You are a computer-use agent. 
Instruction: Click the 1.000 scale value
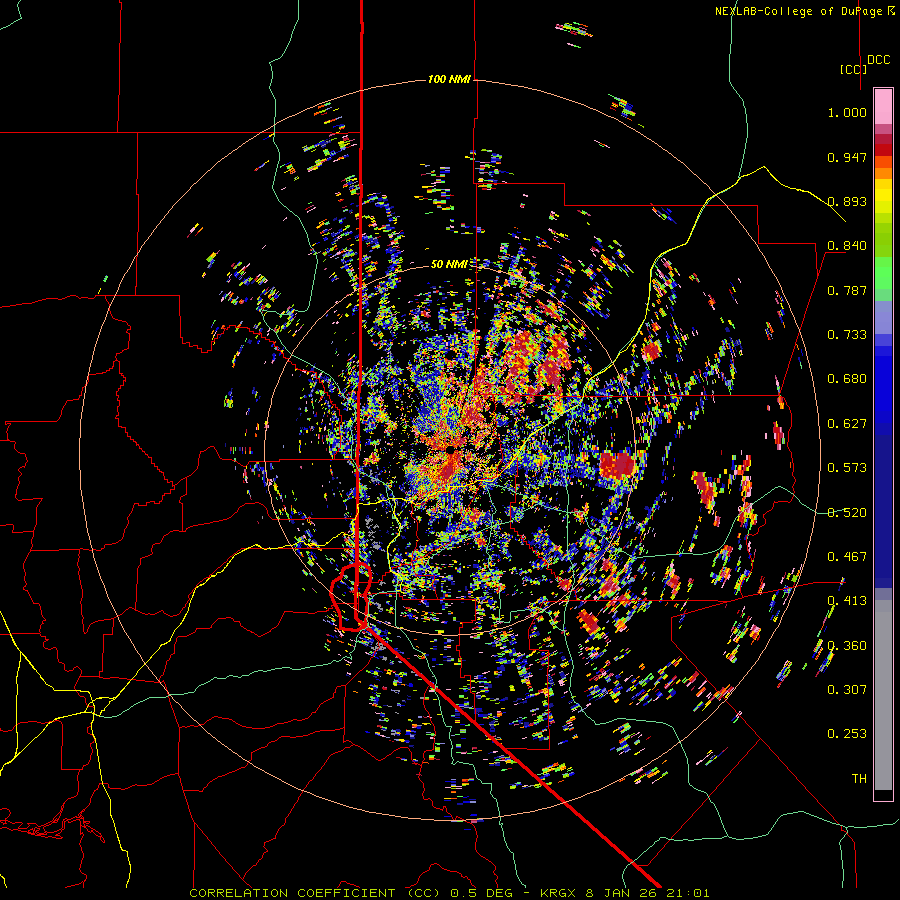pyautogui.click(x=847, y=112)
